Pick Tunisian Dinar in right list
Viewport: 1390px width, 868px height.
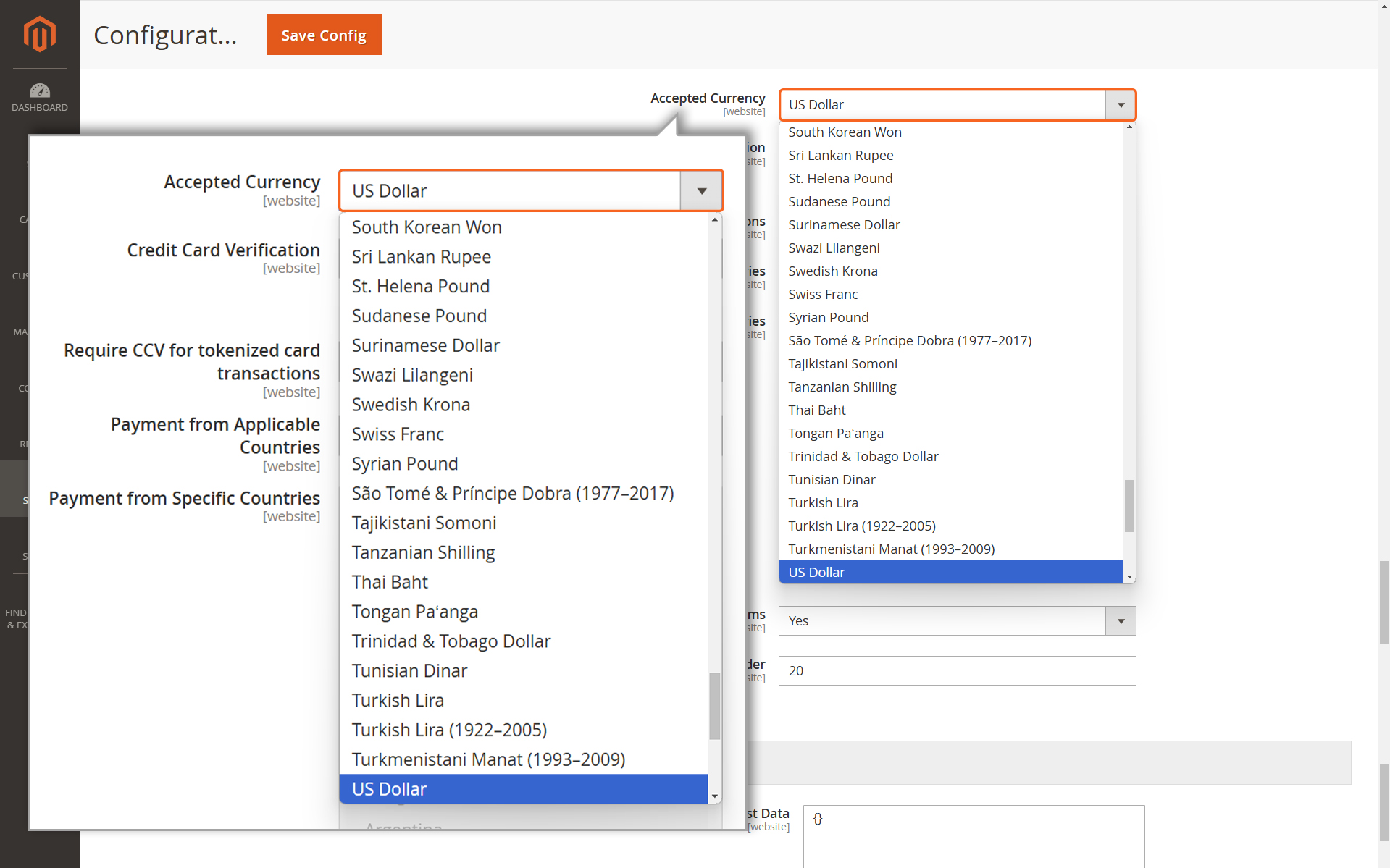[951, 479]
